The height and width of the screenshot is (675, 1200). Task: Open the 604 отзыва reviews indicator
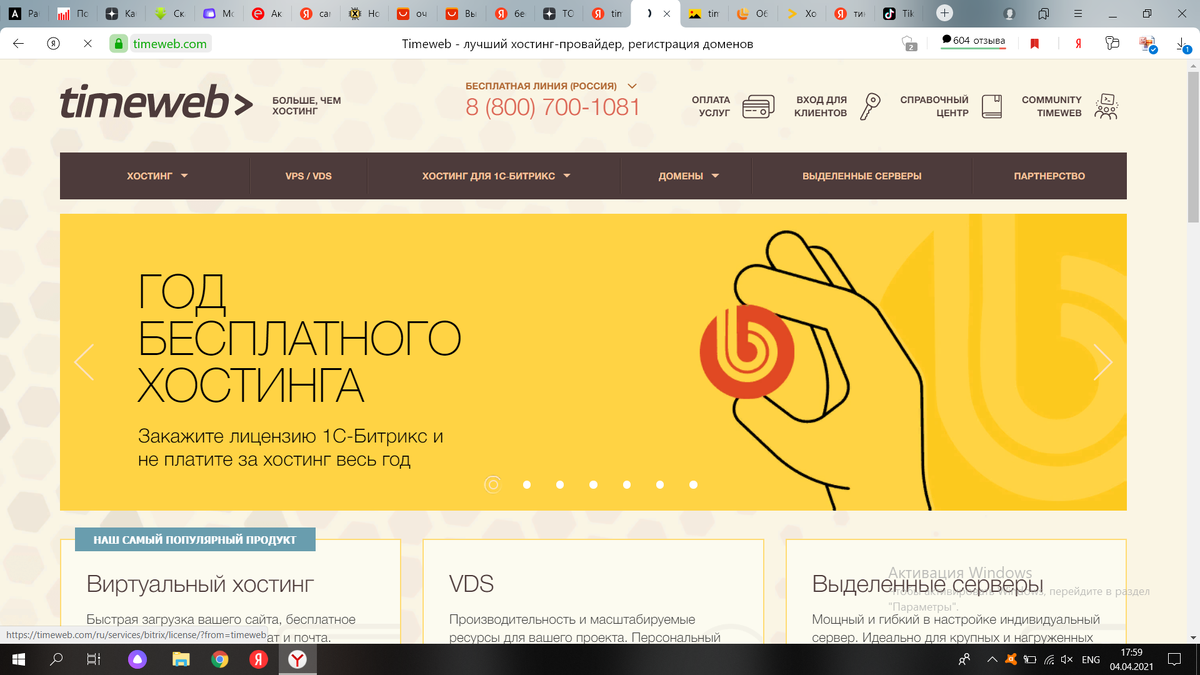point(973,40)
